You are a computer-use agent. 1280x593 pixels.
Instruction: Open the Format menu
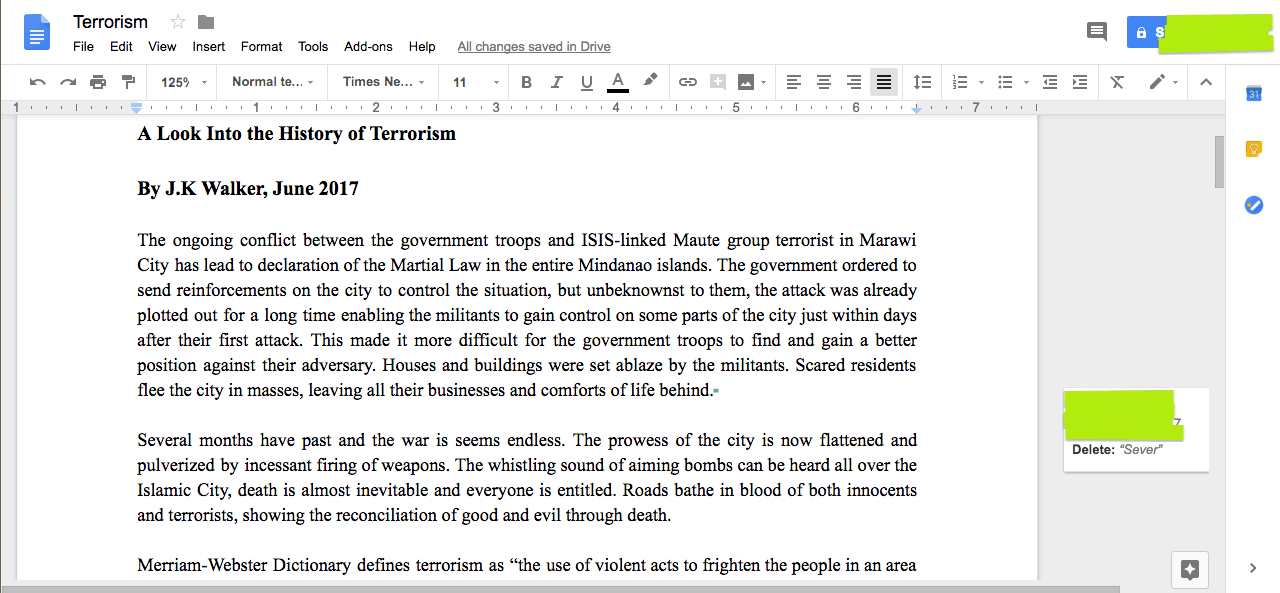[x=262, y=46]
